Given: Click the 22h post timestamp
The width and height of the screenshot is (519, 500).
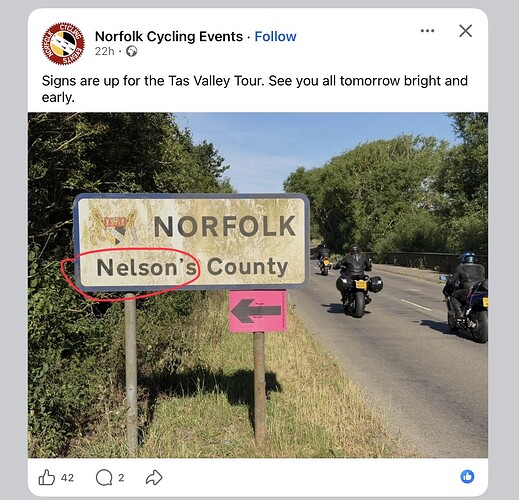Looking at the screenshot, I should click(x=104, y=51).
